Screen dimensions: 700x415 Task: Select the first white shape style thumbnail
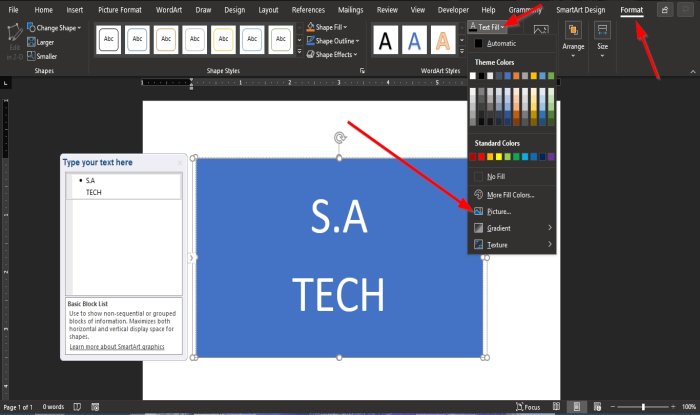111,40
